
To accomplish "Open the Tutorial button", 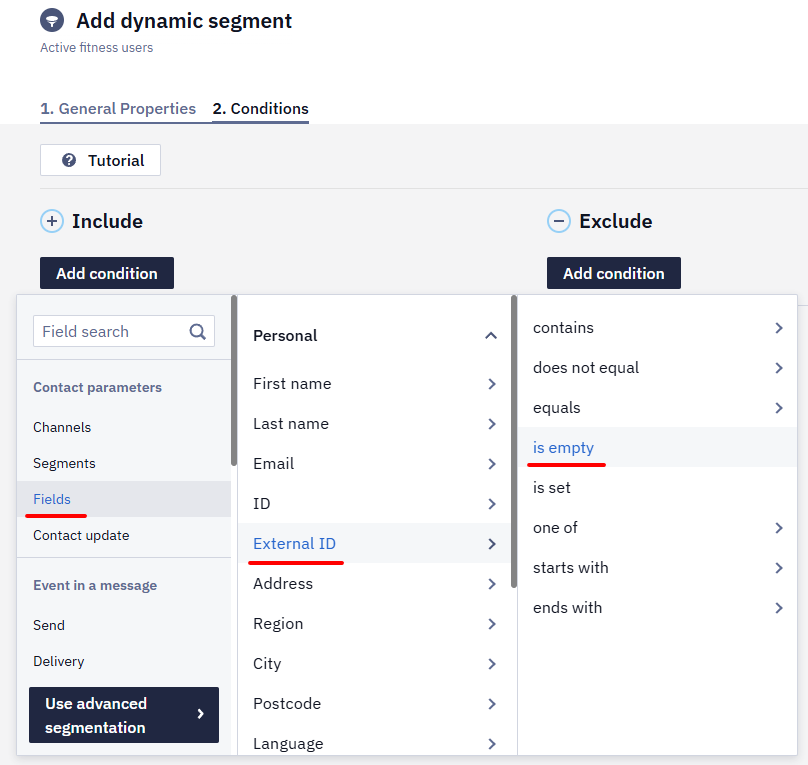I will pos(100,160).
